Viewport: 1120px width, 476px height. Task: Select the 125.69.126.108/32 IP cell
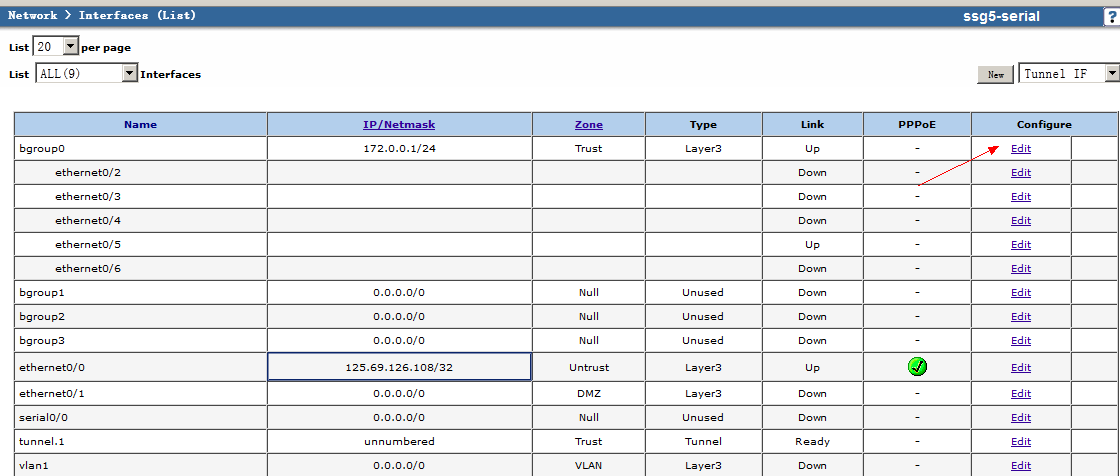tap(399, 367)
